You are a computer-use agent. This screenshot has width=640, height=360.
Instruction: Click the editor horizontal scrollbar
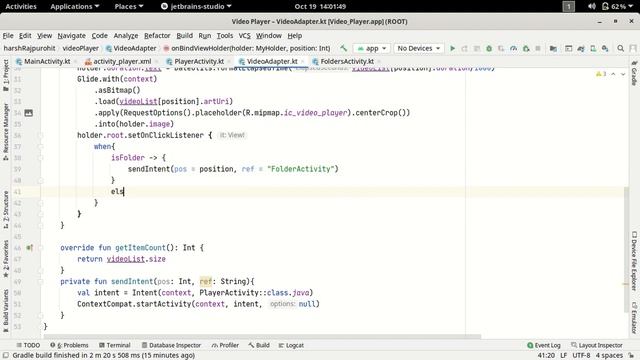tap(262, 337)
